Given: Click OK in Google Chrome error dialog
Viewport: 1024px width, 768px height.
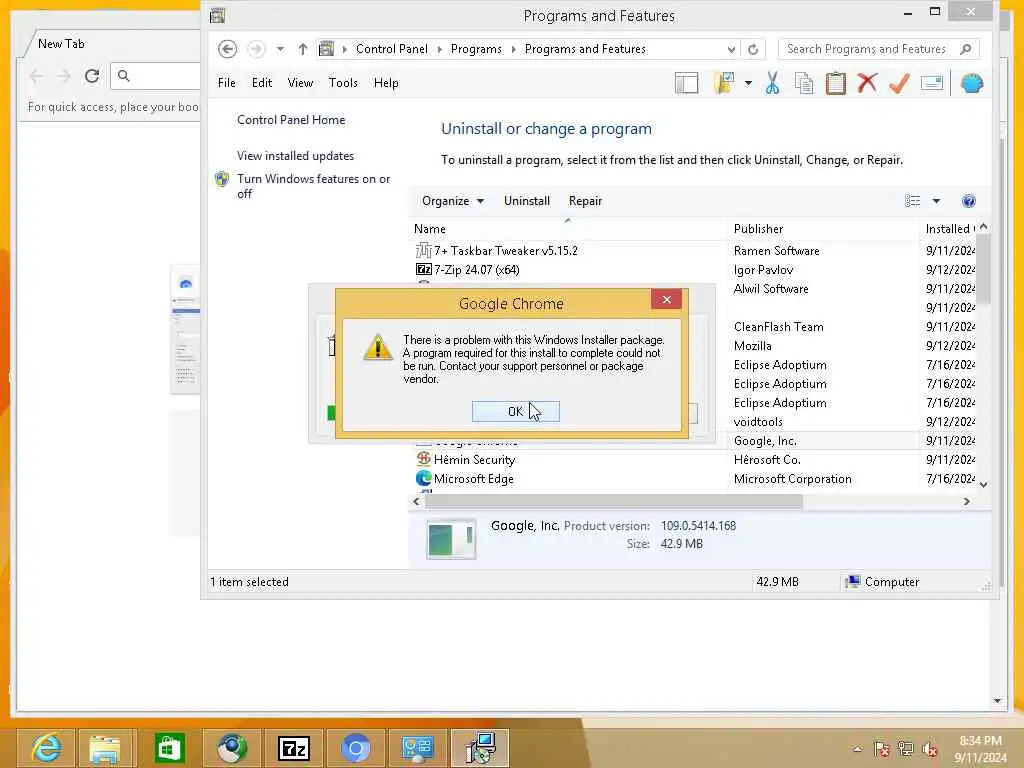Looking at the screenshot, I should (515, 411).
